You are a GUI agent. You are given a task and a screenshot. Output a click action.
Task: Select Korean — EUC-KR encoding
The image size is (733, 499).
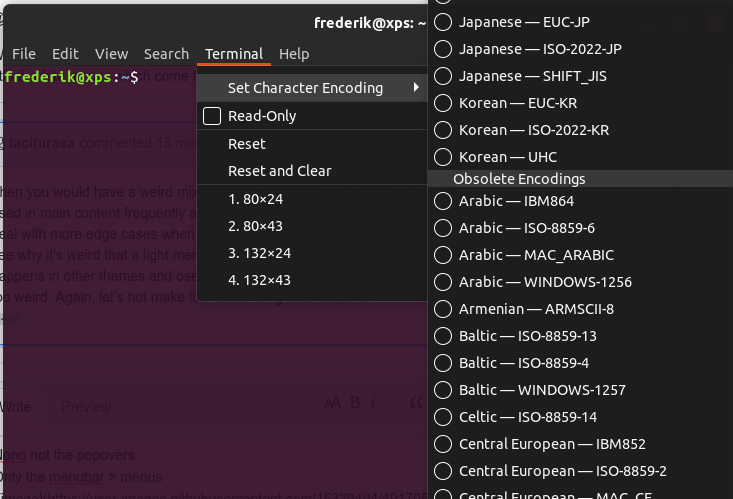coord(580,103)
